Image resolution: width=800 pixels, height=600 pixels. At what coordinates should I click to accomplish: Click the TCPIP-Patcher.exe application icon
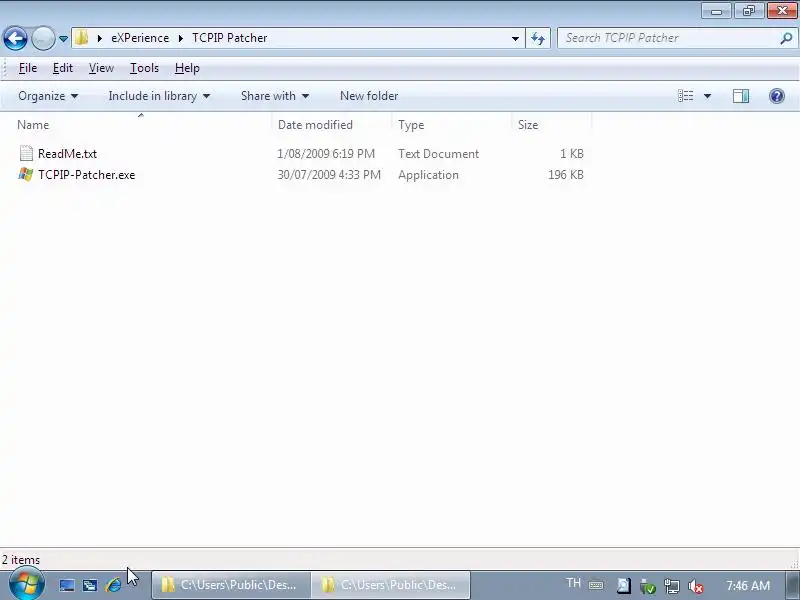click(x=26, y=174)
